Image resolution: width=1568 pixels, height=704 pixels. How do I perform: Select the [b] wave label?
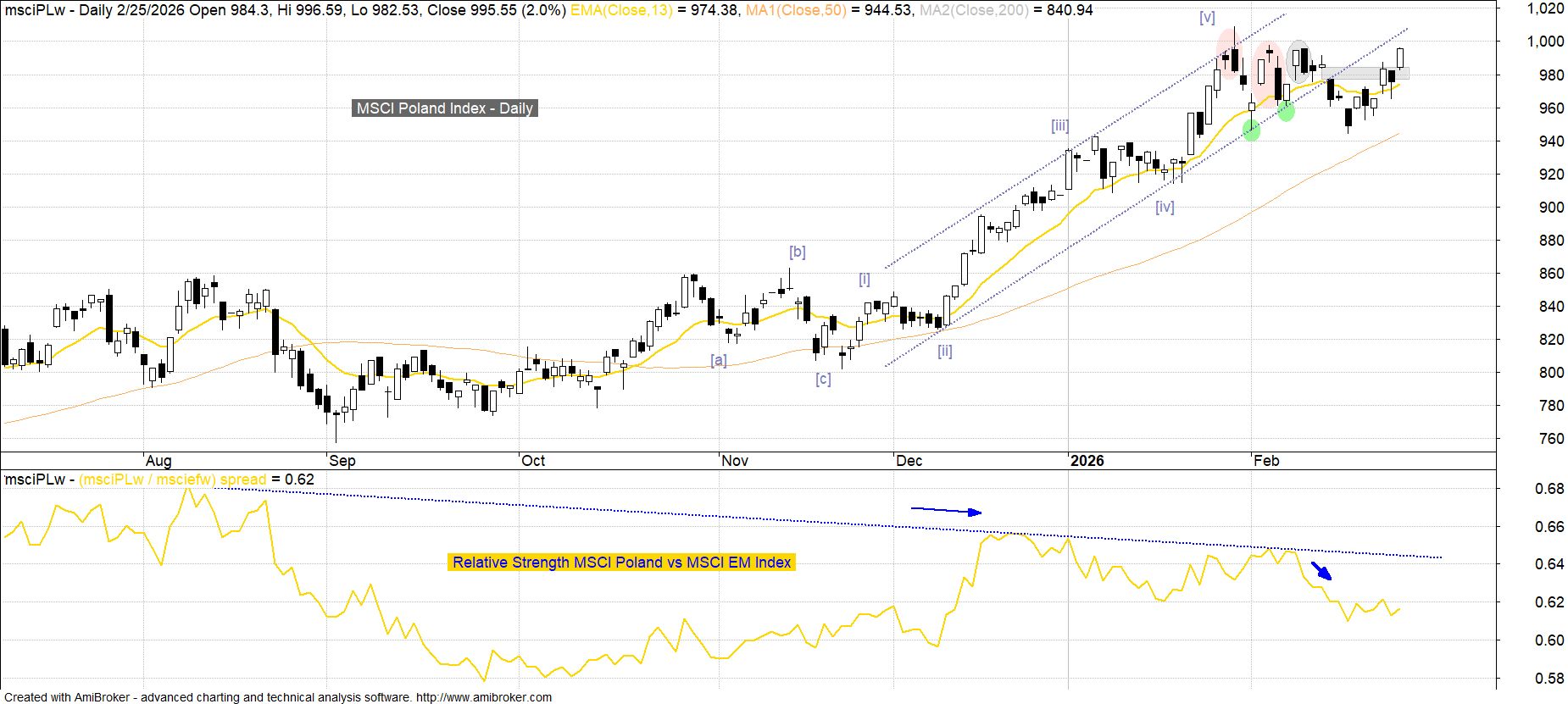pos(797,252)
